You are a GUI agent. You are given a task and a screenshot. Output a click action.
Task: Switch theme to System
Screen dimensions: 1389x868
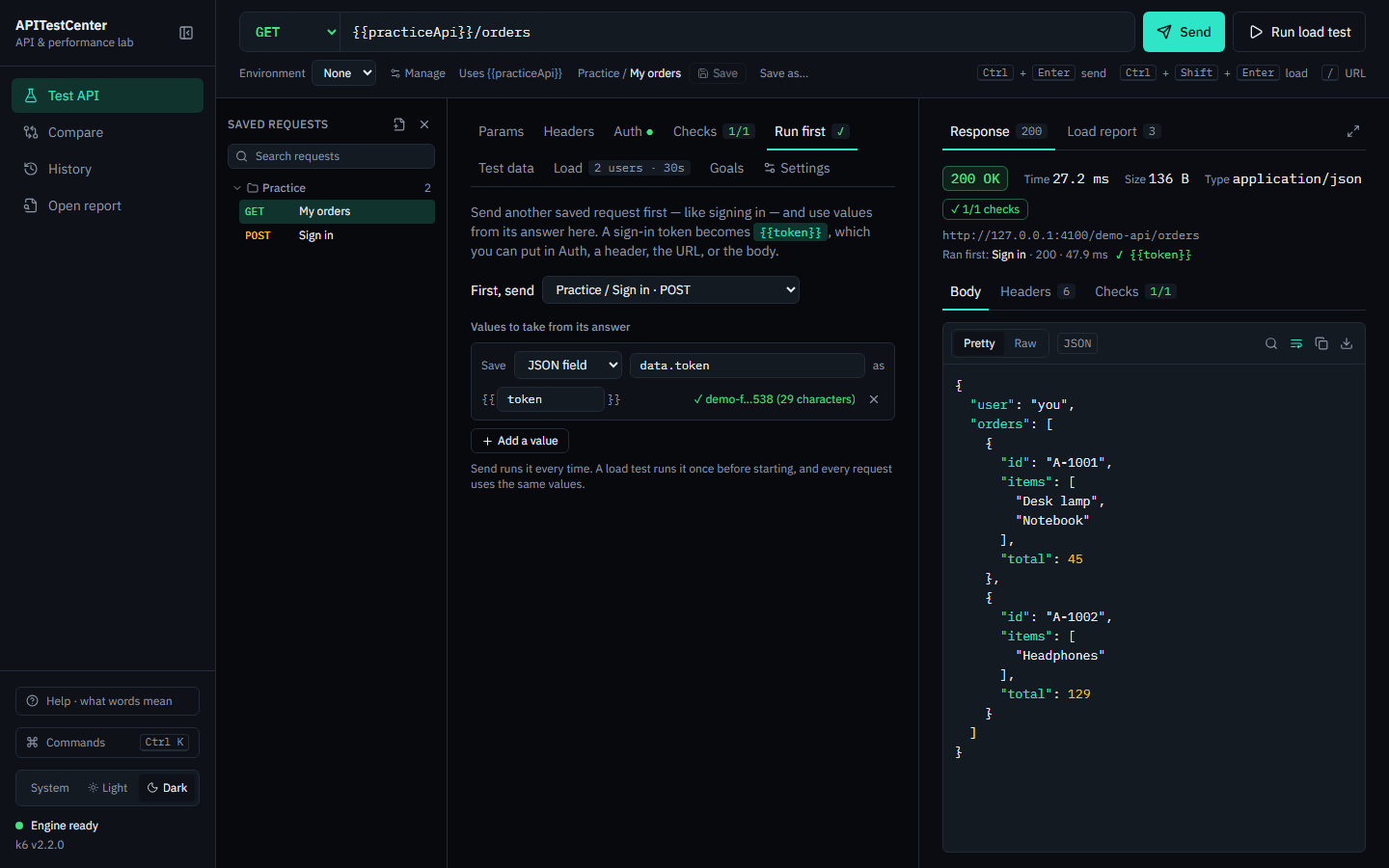tap(49, 788)
